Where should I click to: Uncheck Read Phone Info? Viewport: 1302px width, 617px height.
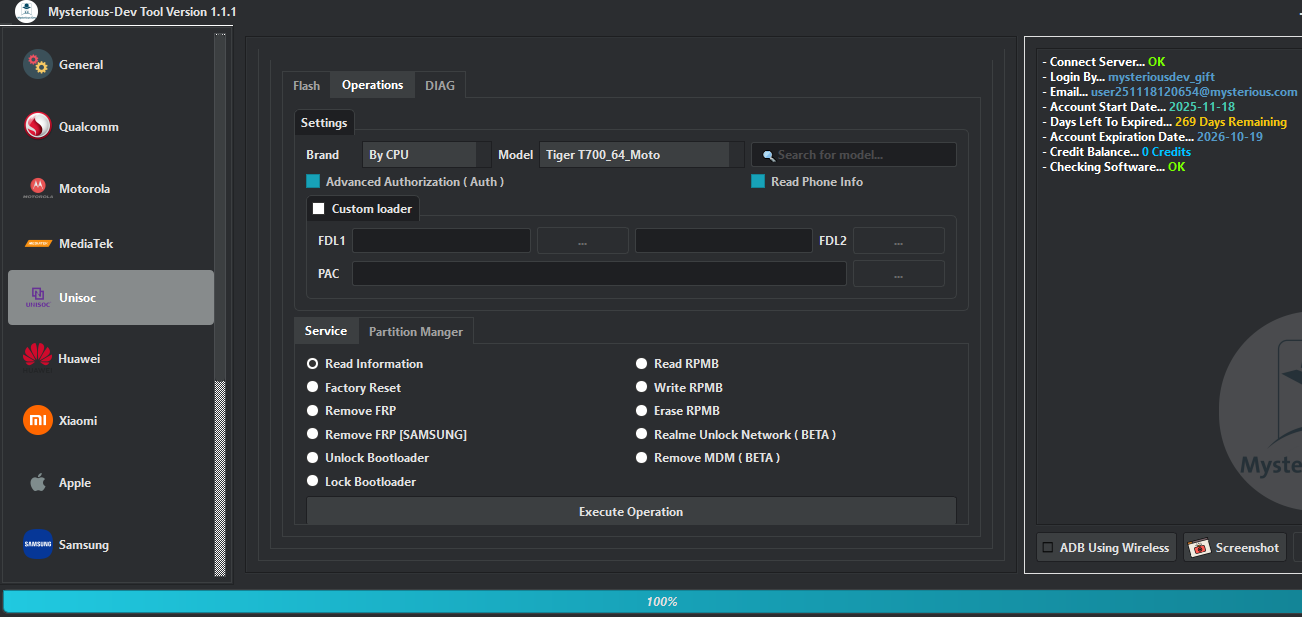[x=757, y=181]
